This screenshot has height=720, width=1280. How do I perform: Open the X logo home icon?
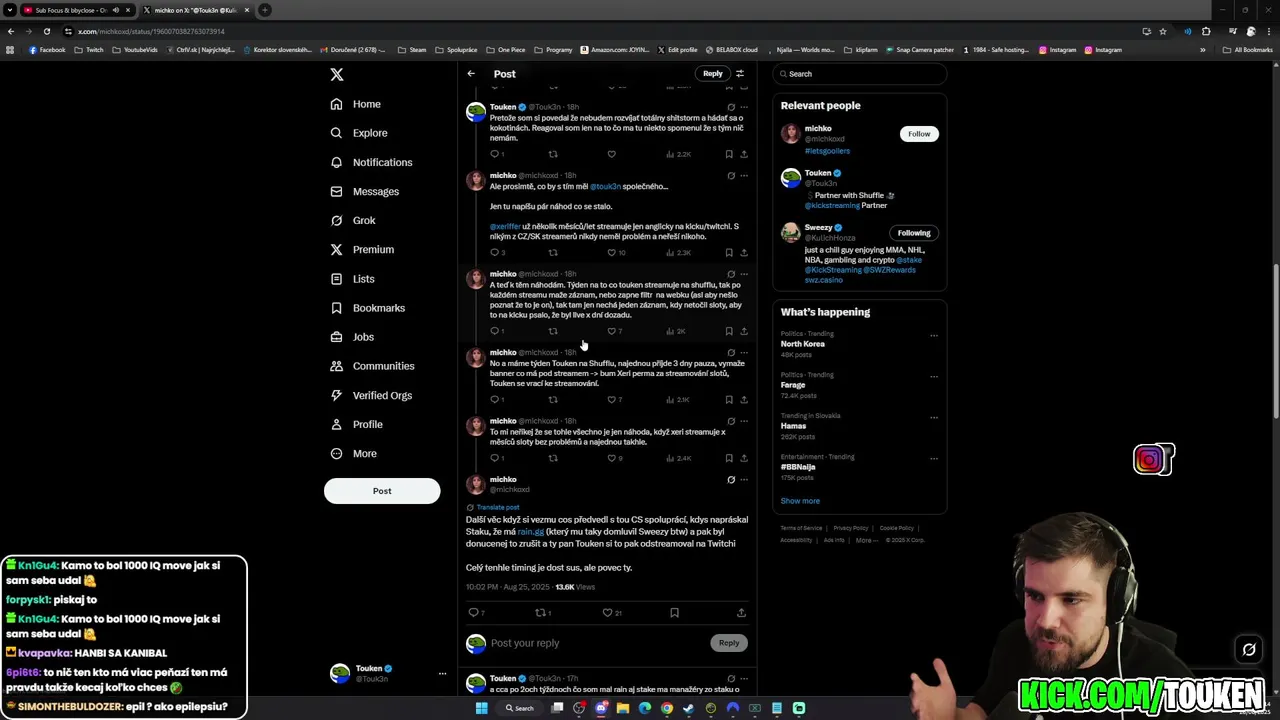pyautogui.click(x=337, y=75)
